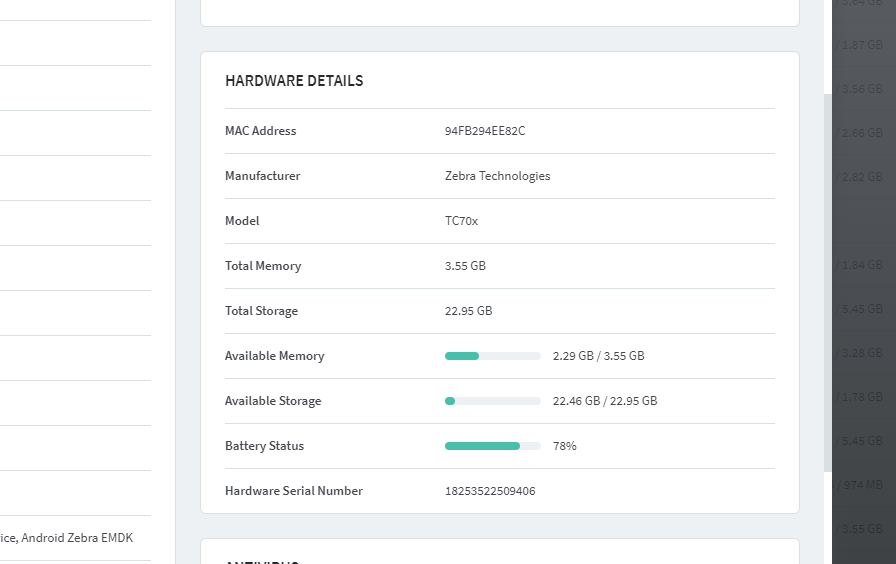Viewport: 896px width, 564px height.
Task: Click the Battery Status progress bar
Action: click(492, 446)
